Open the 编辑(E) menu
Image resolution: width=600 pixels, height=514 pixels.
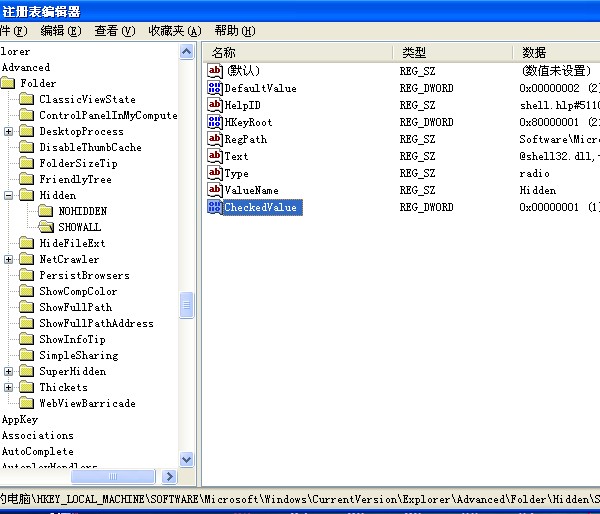pos(61,31)
